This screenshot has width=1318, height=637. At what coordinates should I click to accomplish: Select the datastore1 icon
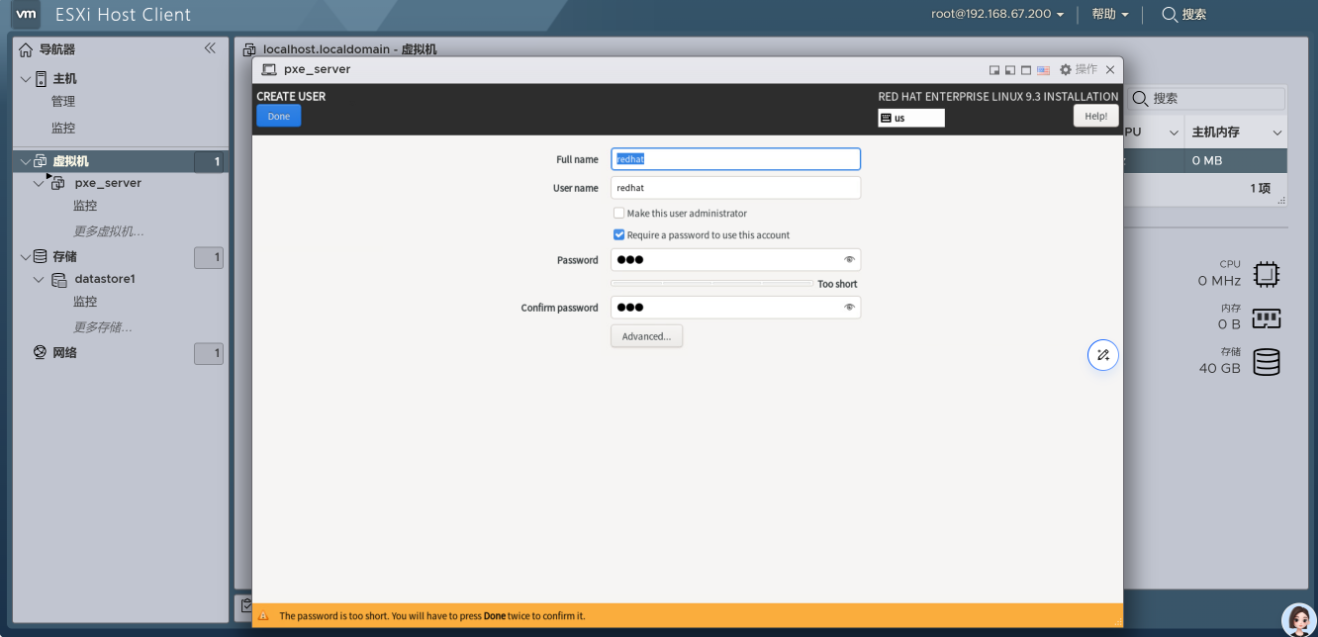[59, 280]
